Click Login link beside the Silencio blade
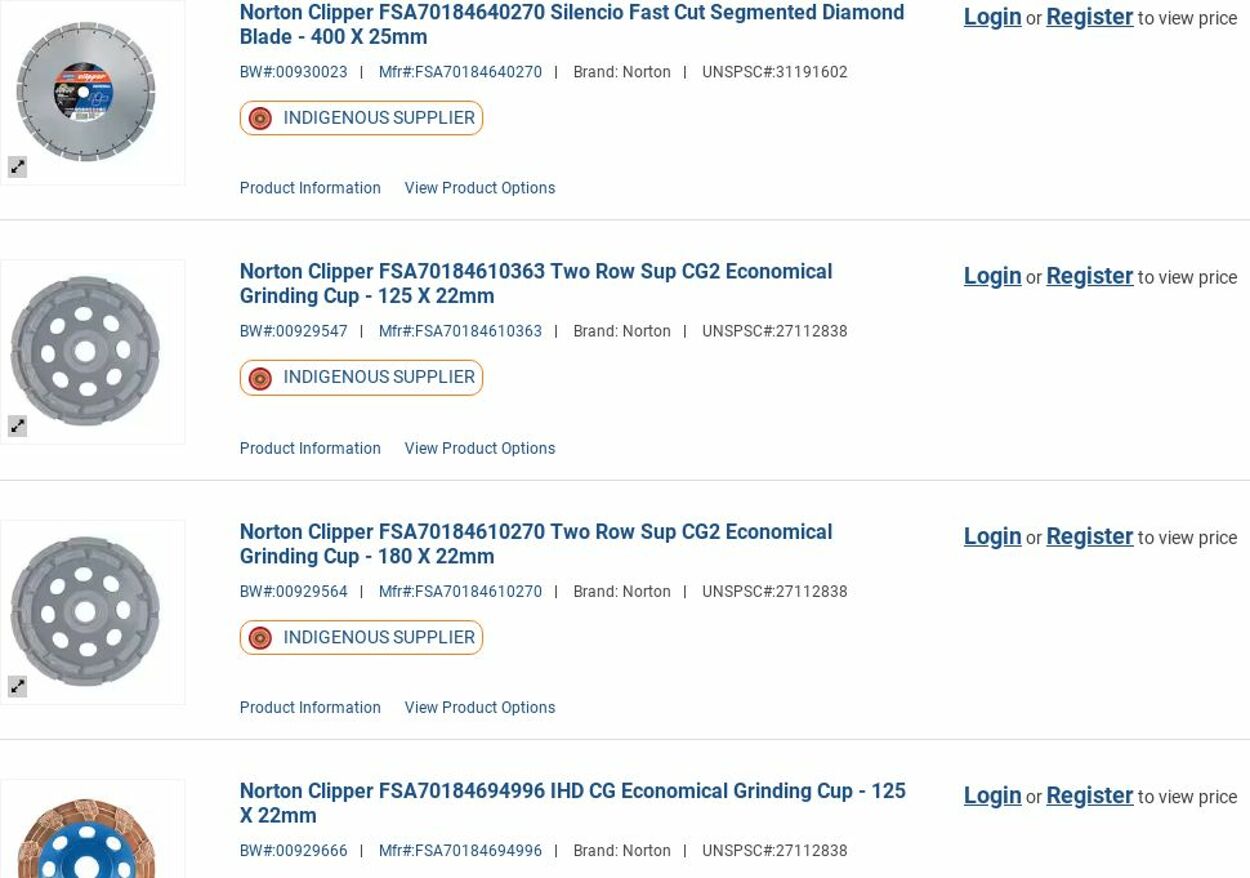This screenshot has height=878, width=1250. tap(992, 17)
